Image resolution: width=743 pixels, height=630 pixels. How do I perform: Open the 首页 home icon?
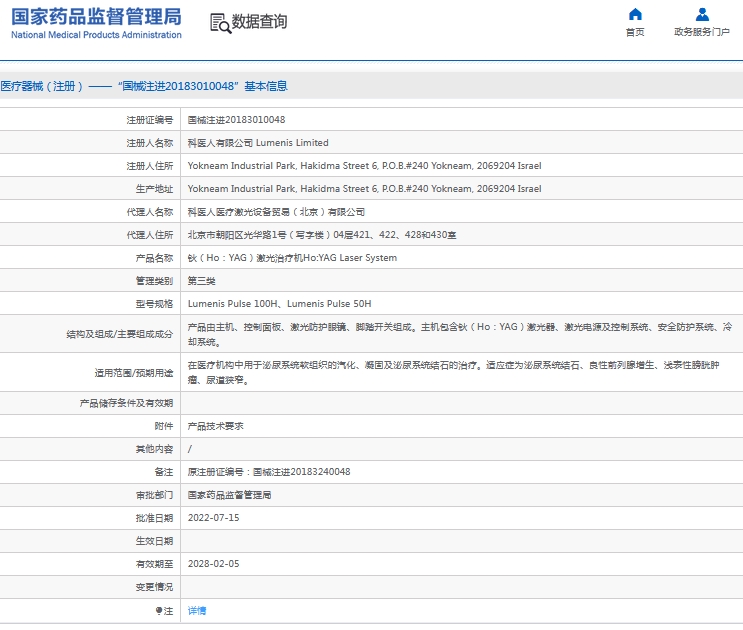click(635, 14)
